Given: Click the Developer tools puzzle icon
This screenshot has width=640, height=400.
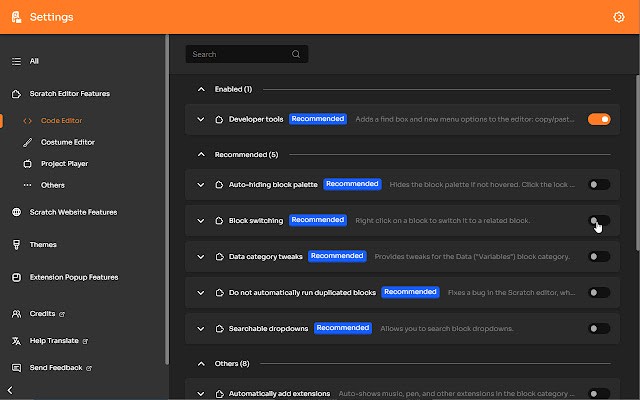Looking at the screenshot, I should [219, 120].
